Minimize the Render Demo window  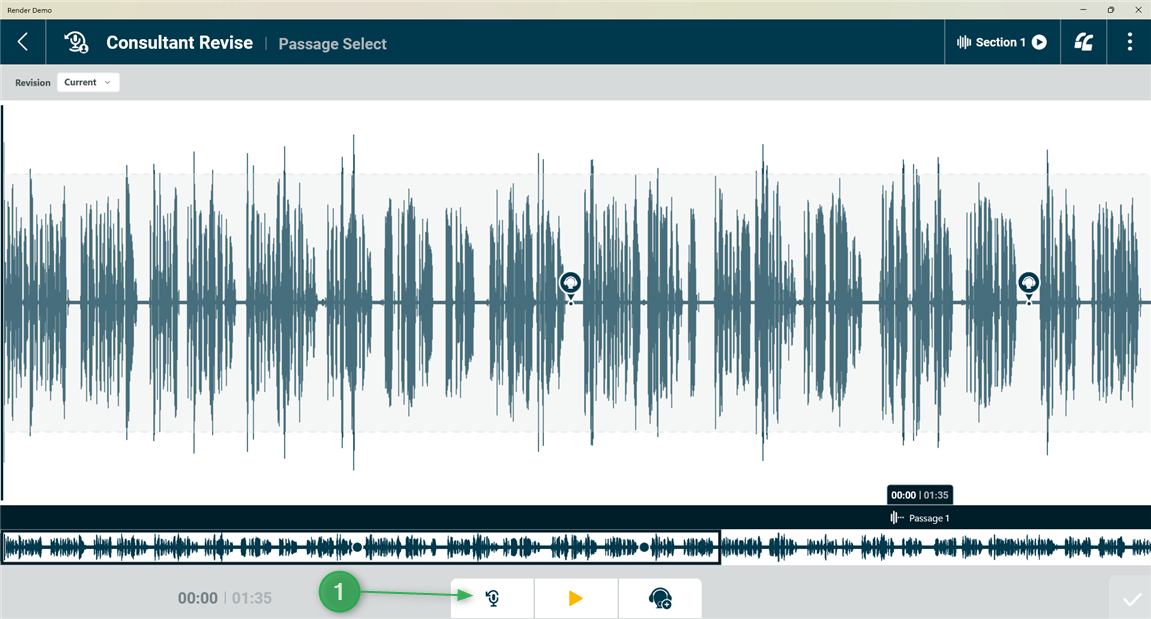(x=1083, y=10)
